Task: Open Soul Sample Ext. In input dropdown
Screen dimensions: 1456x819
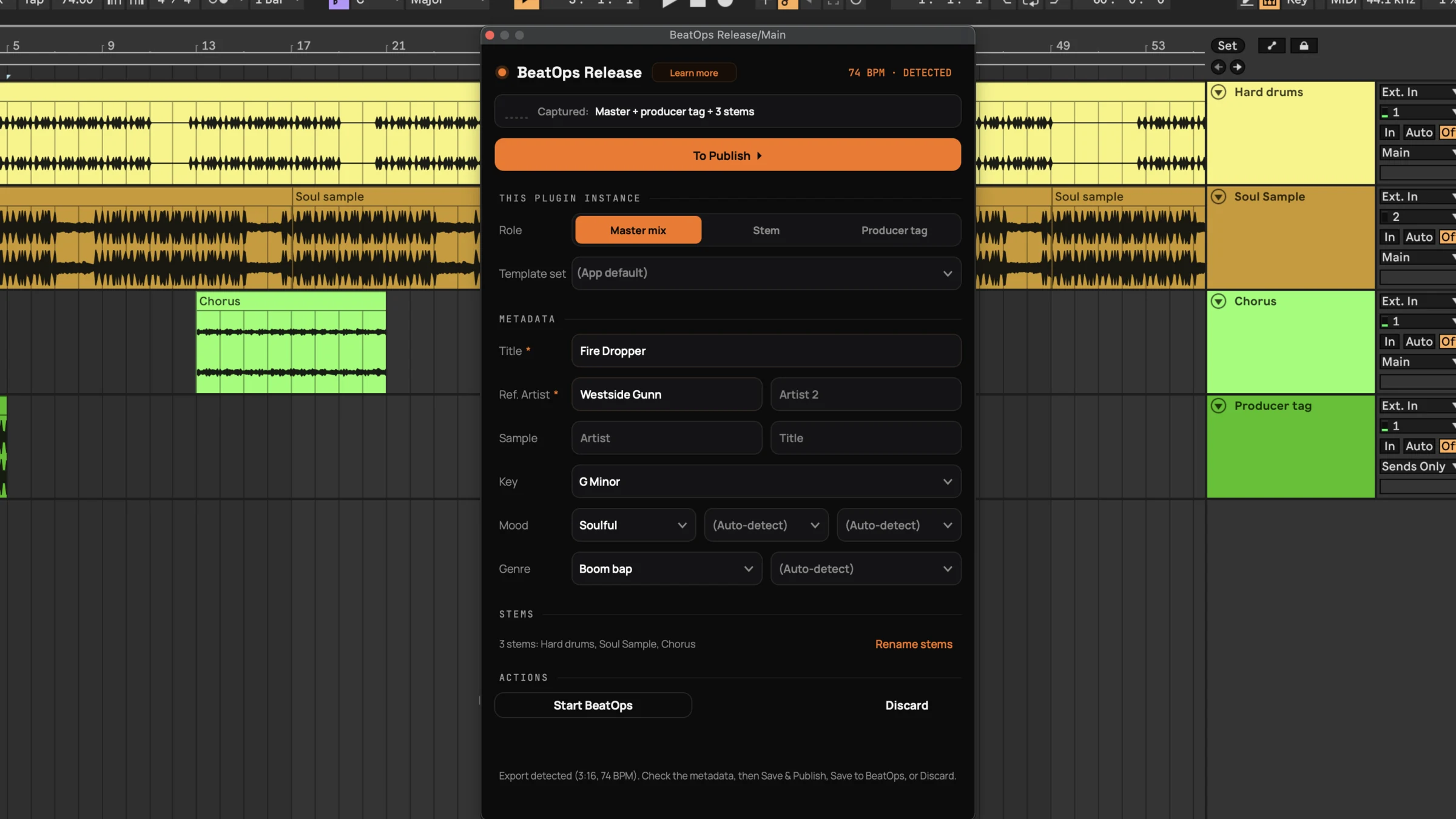Action: click(x=1418, y=197)
